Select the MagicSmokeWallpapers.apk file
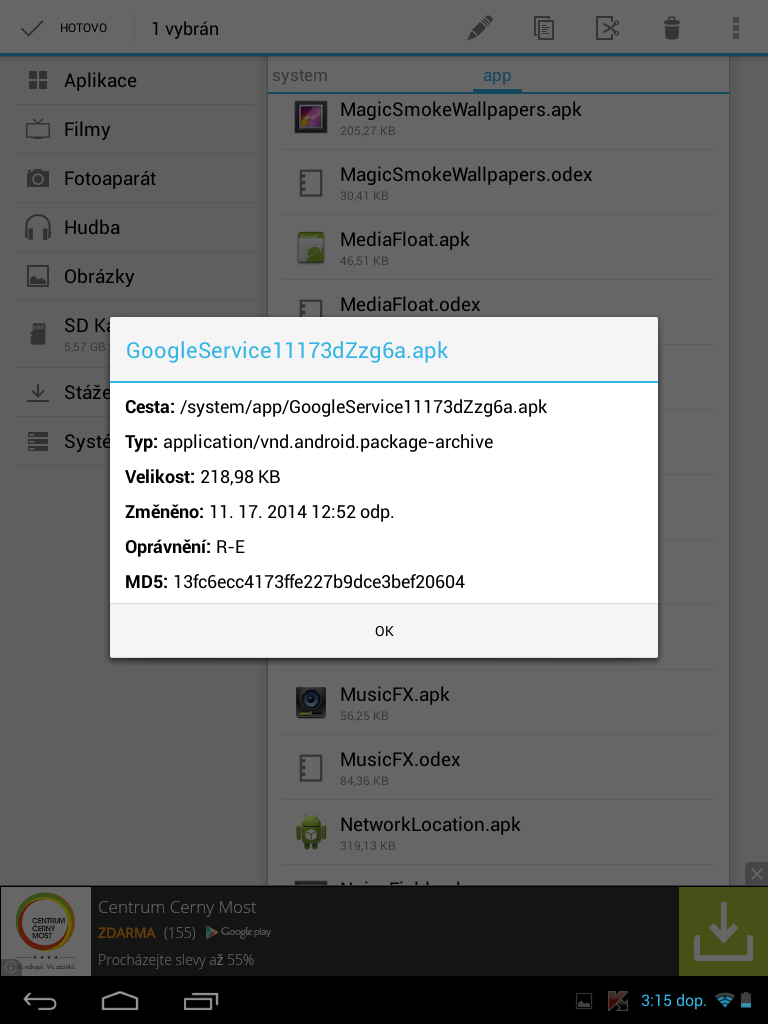768x1024 pixels. 460,117
